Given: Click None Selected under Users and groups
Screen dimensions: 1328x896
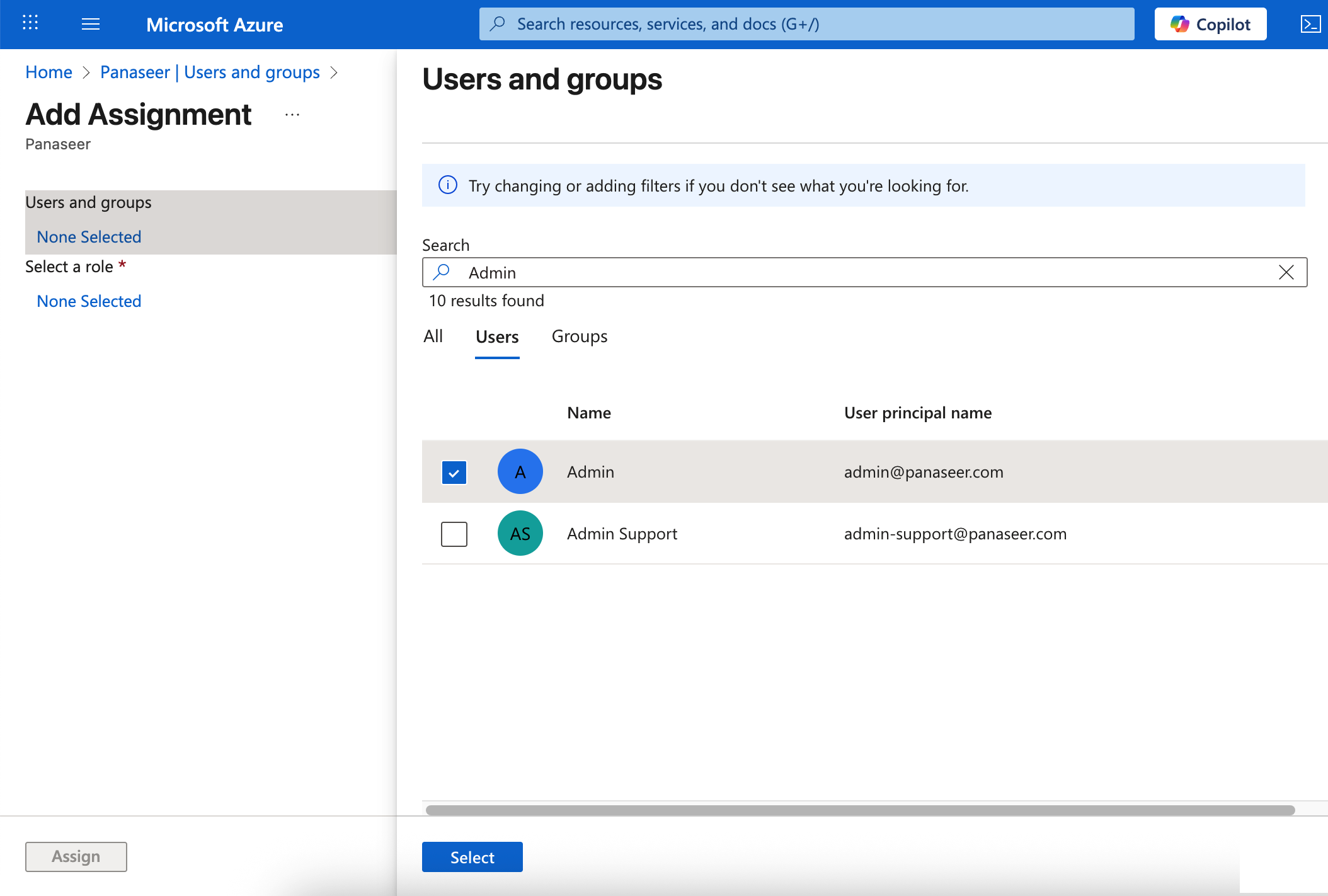Looking at the screenshot, I should pos(89,237).
